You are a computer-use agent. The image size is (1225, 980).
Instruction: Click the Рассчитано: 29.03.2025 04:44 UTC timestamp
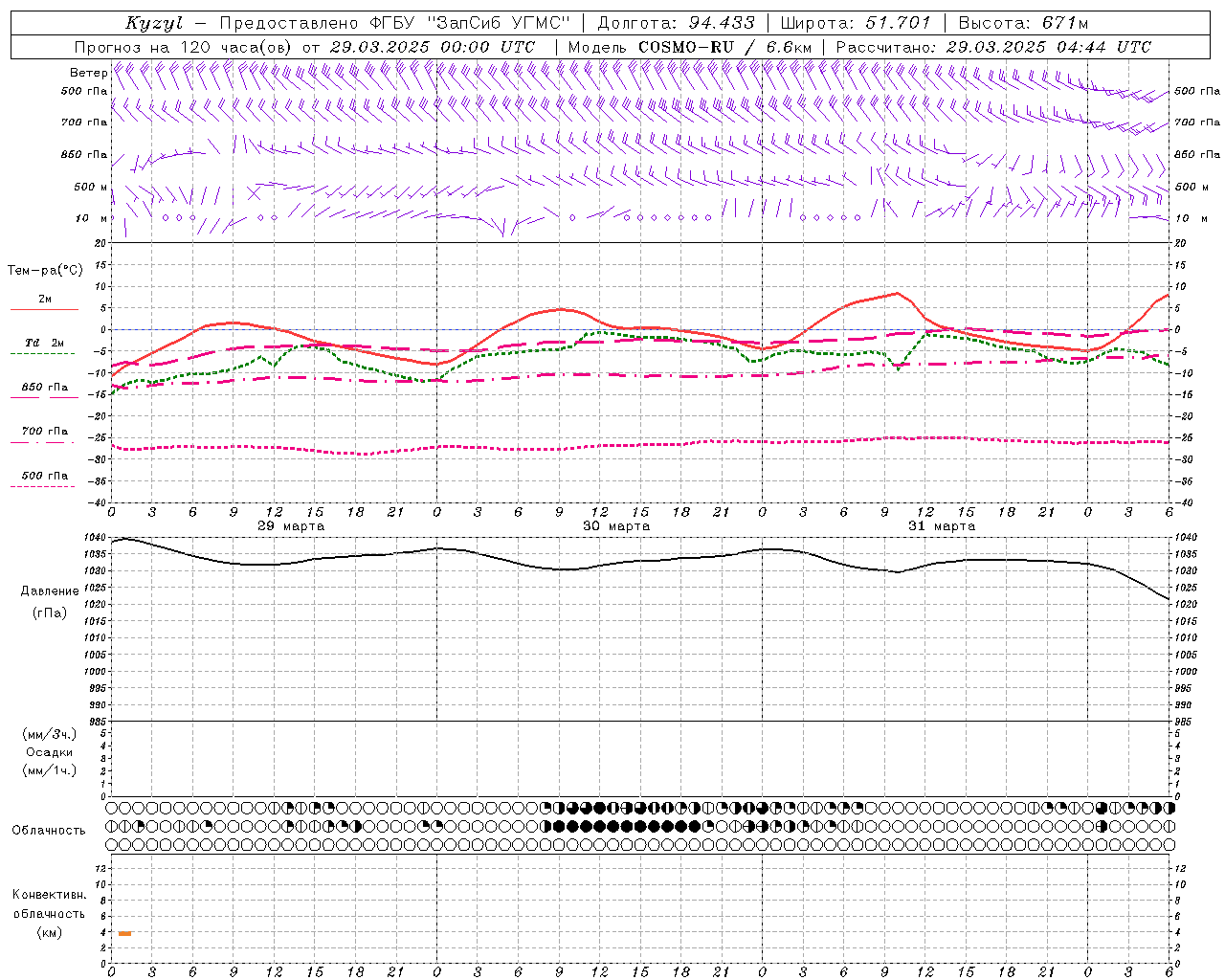[x=993, y=47]
